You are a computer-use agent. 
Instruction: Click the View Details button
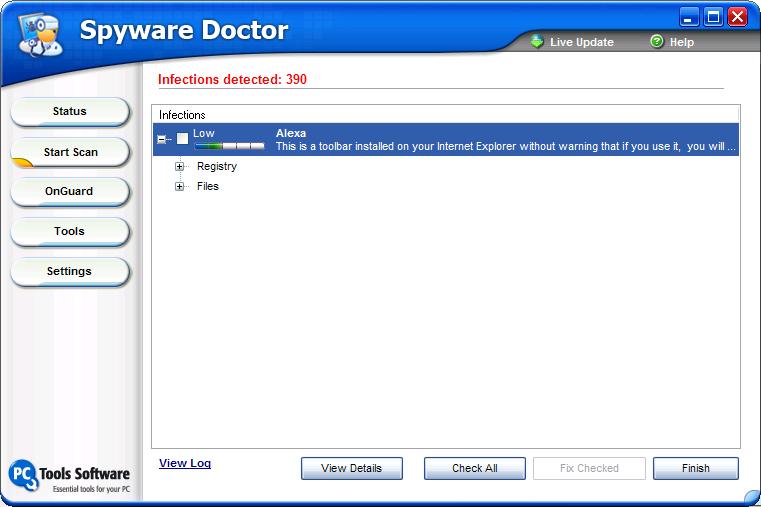[x=352, y=468]
